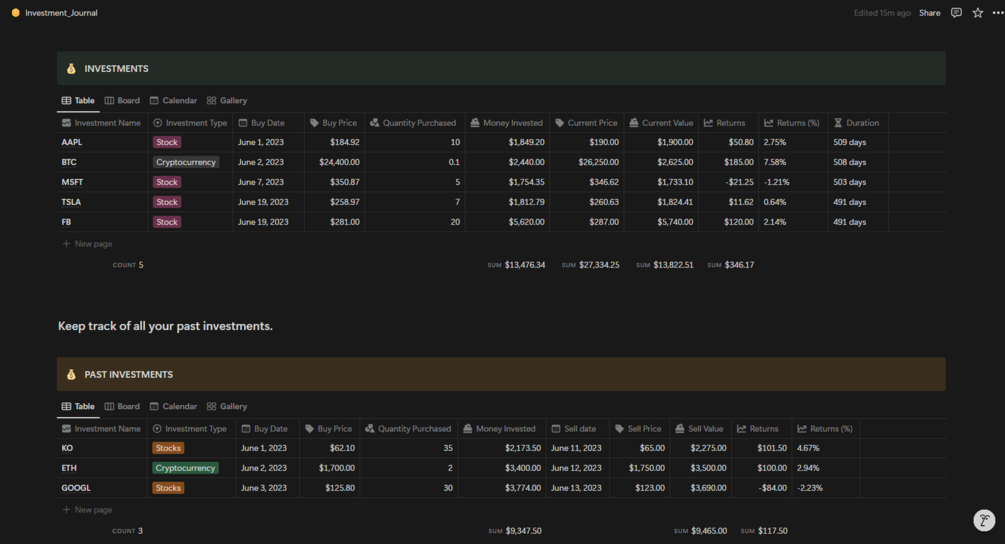The height and width of the screenshot is (544, 1005).
Task: Switch Past Investments view to Calendar tab
Action: pos(173,406)
